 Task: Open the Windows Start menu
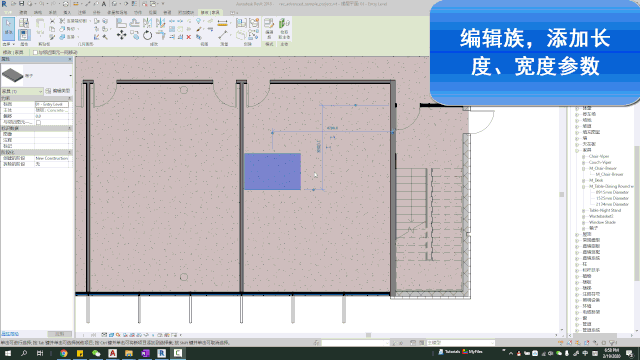(x=8, y=353)
